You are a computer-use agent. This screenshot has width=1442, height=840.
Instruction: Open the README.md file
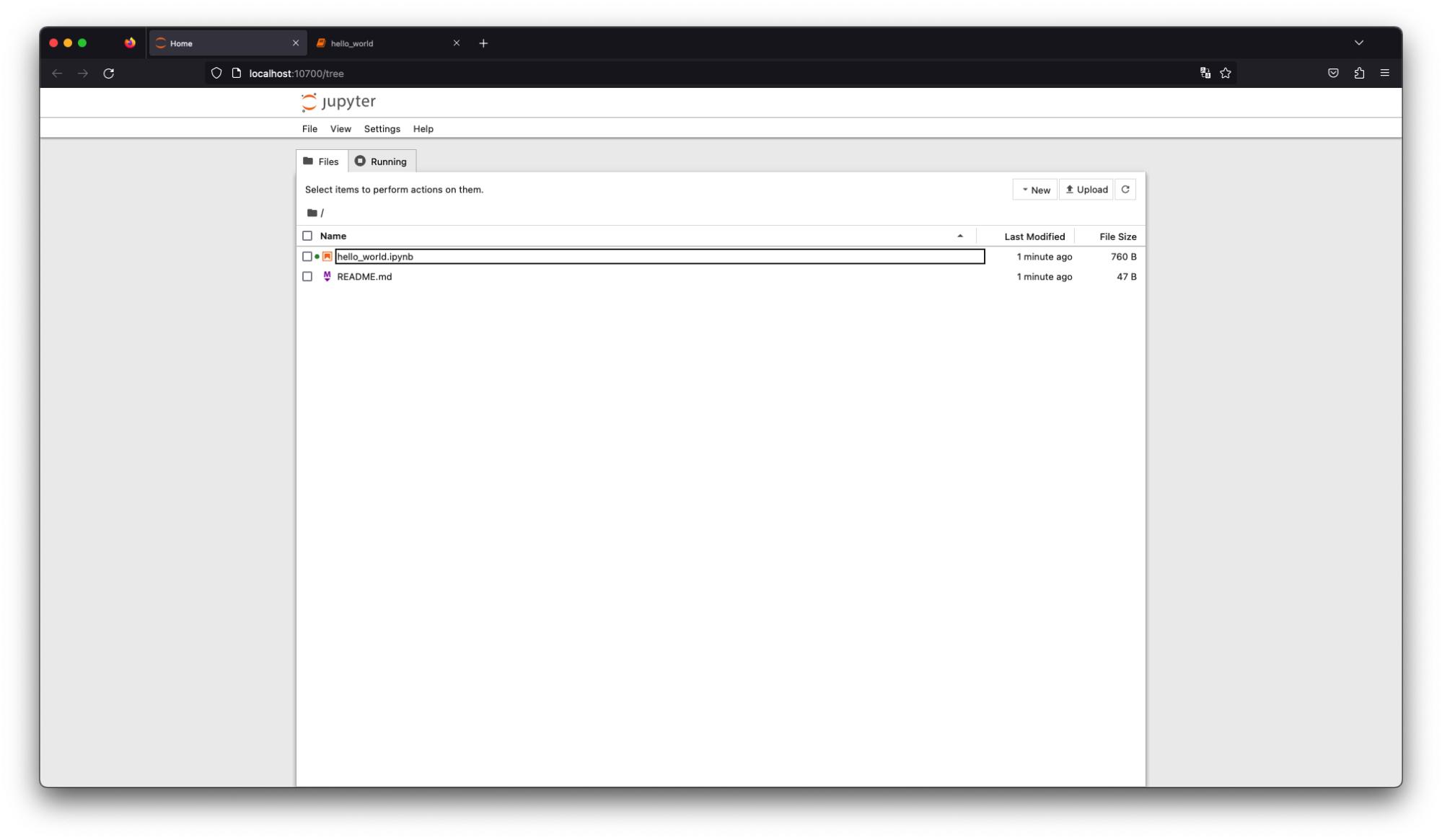[364, 277]
